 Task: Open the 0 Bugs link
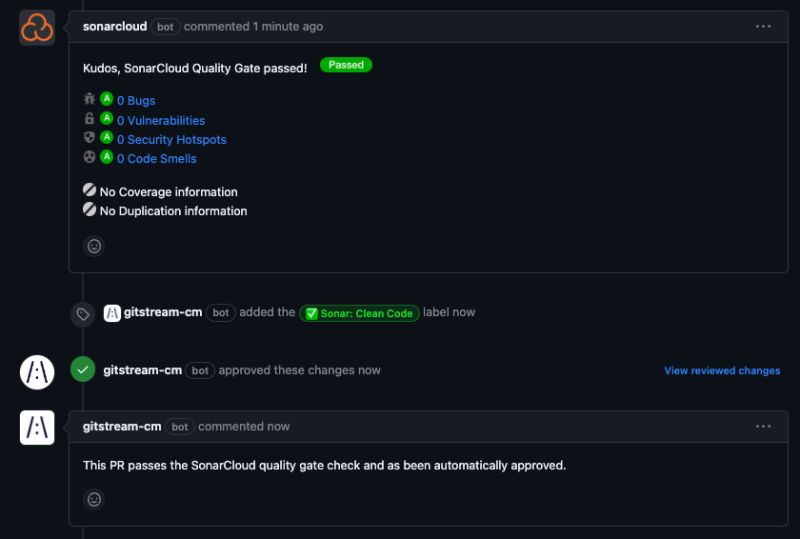[136, 101]
